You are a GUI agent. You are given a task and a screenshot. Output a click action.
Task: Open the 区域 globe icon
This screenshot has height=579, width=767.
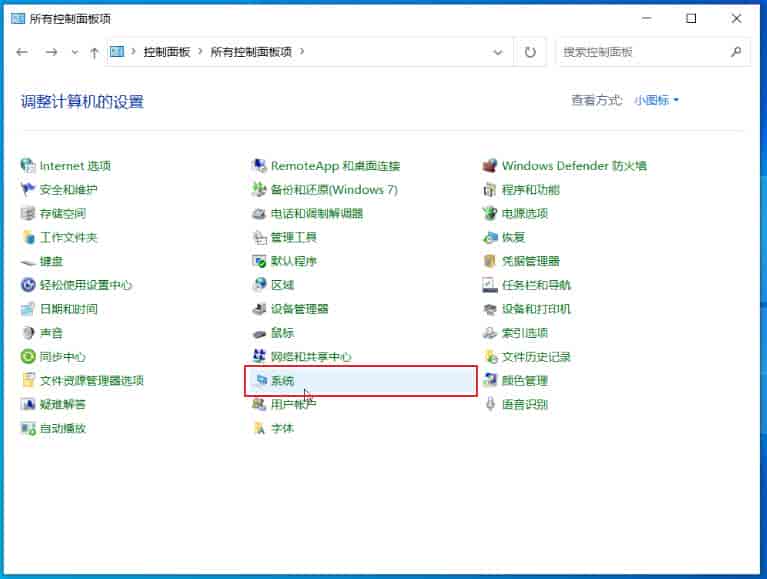point(259,285)
